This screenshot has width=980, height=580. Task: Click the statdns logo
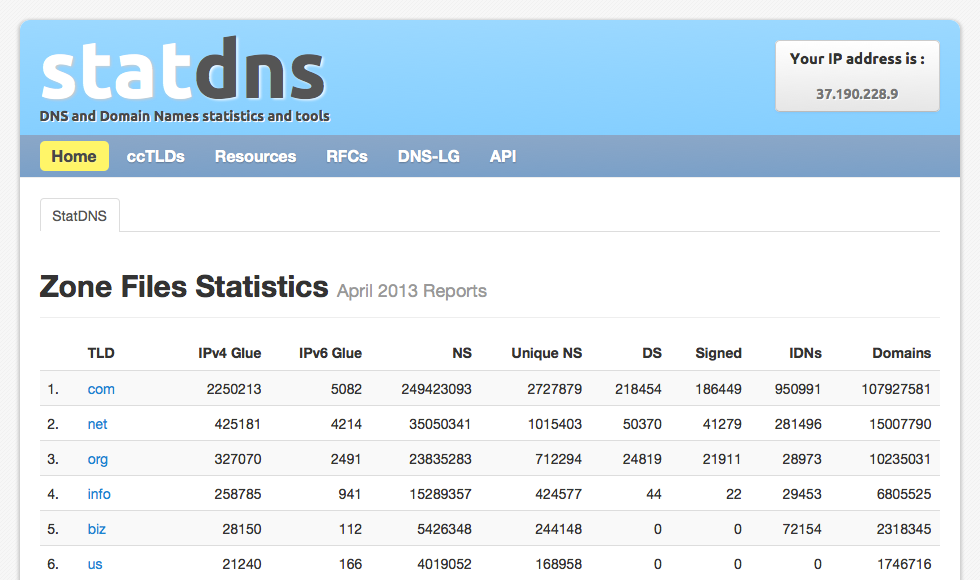point(183,69)
